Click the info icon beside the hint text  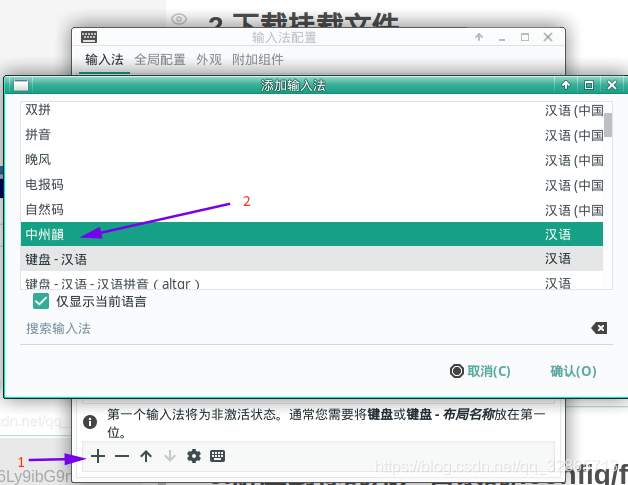coord(90,422)
